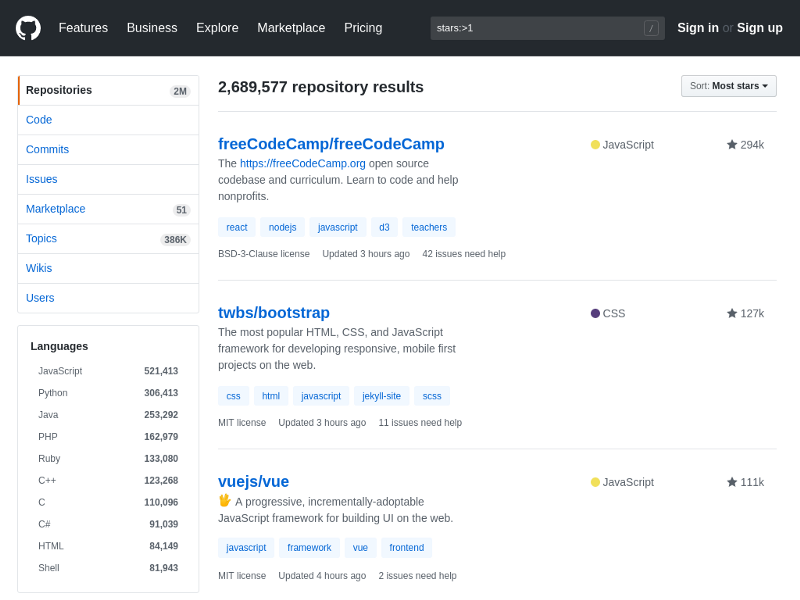Filter results by JavaScript language
The image size is (800, 600).
pyautogui.click(x=108, y=371)
